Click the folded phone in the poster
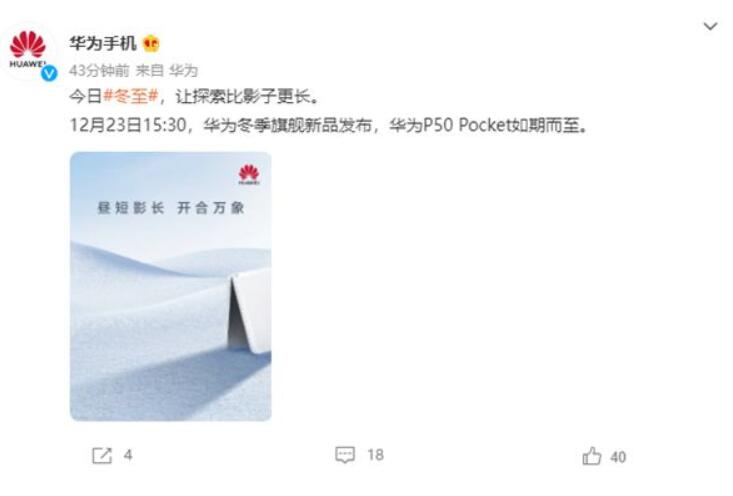733x496 pixels. (249, 311)
